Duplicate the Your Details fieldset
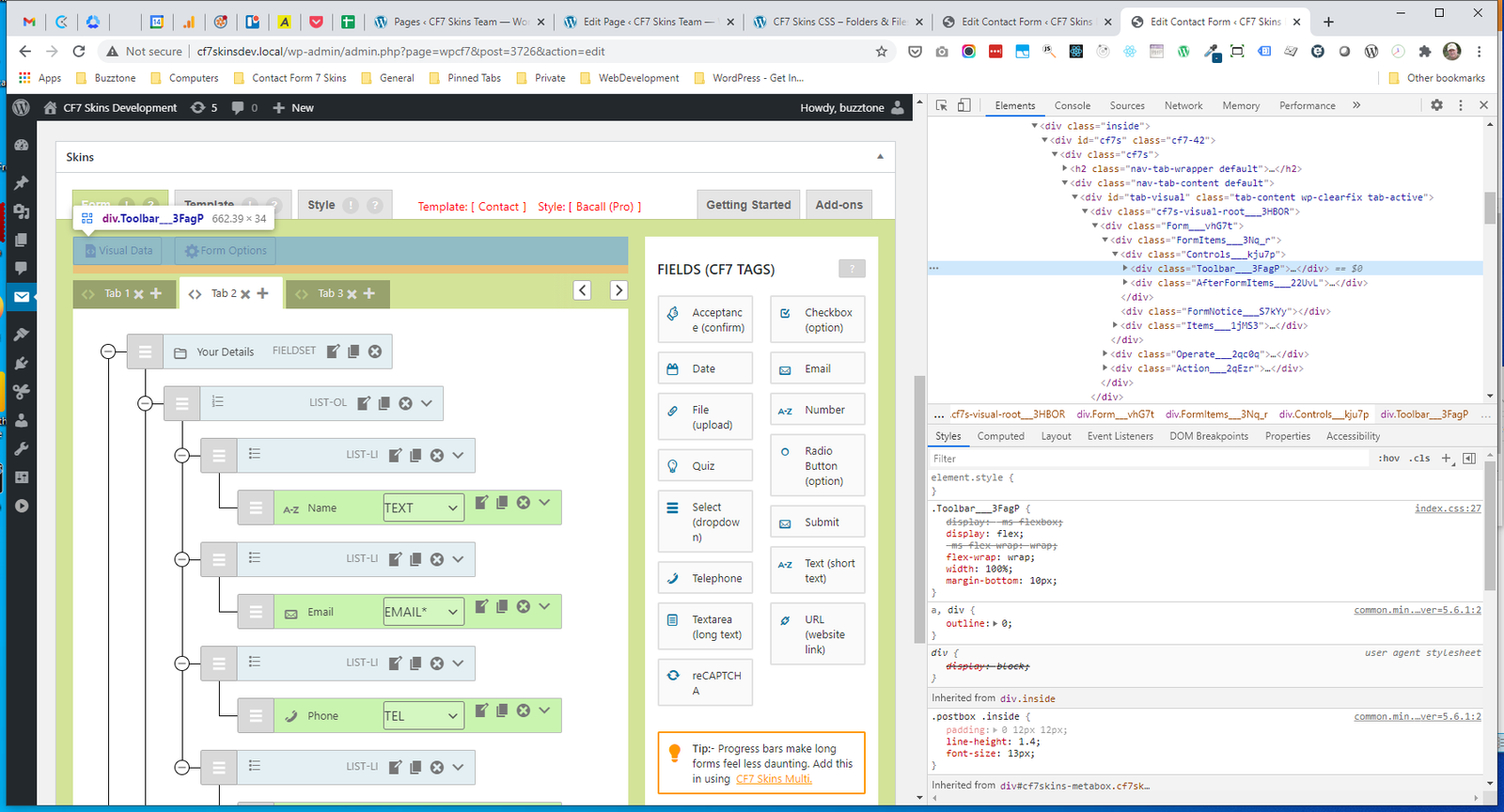Viewport: 1504px width, 812px height. (353, 351)
